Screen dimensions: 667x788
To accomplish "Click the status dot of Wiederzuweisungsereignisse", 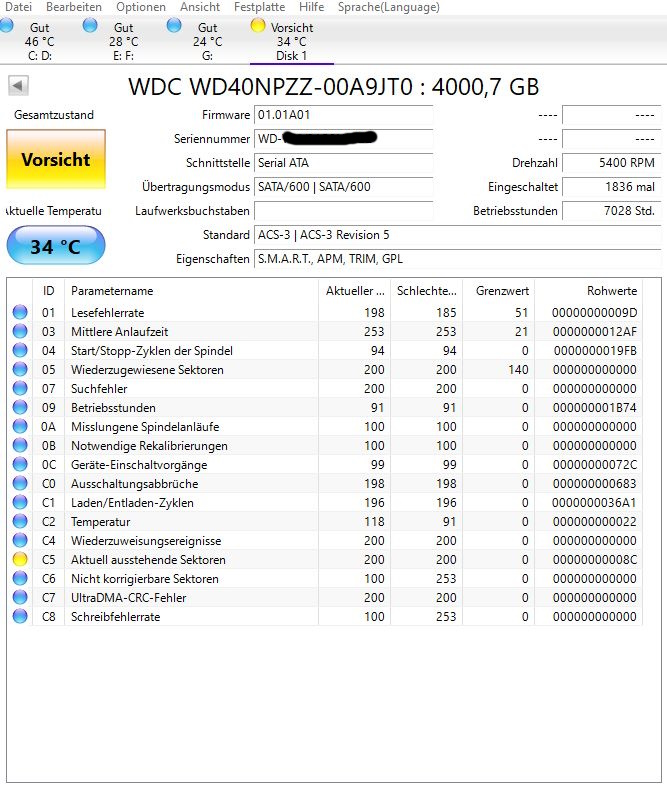I will tap(20, 540).
